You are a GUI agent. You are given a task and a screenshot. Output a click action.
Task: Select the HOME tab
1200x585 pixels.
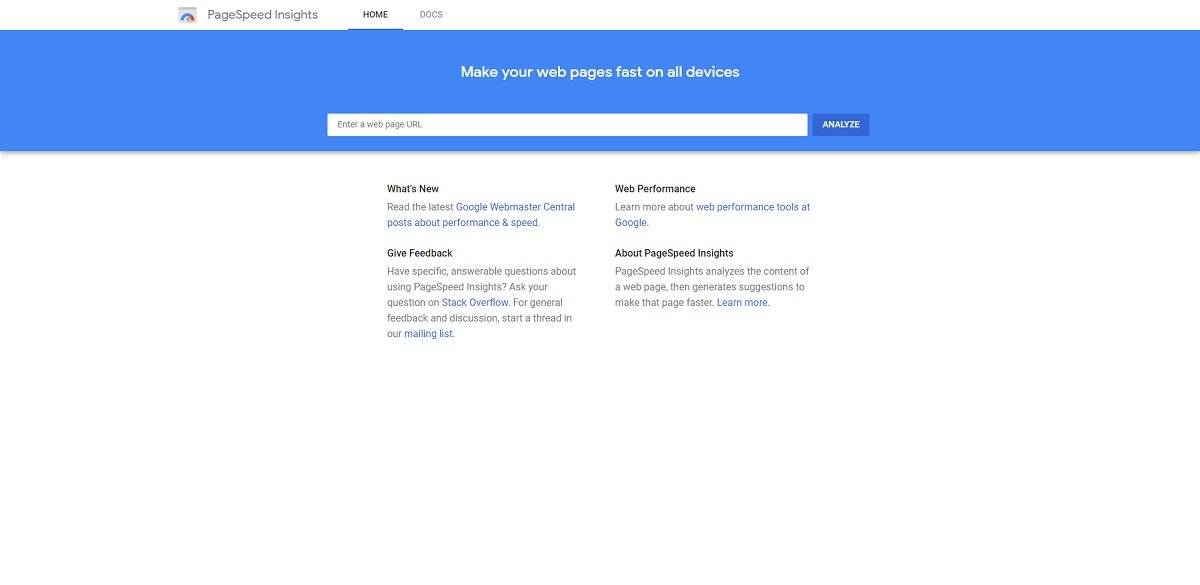[375, 14]
